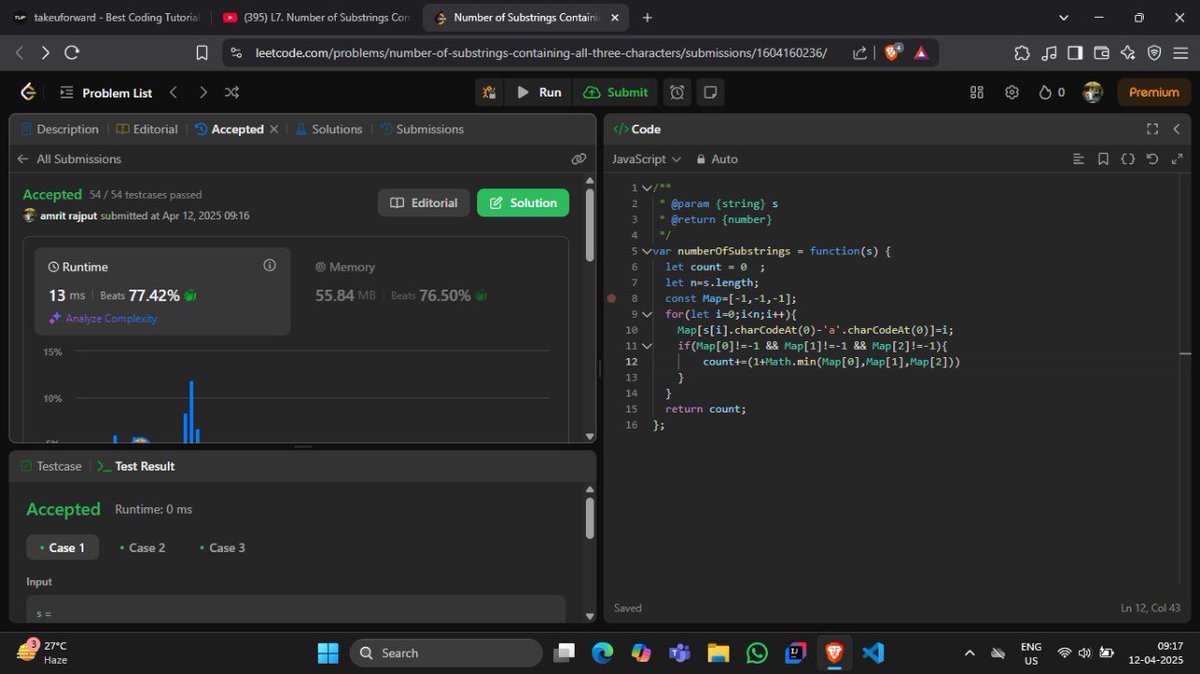Image resolution: width=1200 pixels, height=674 pixels.
Task: Pick a random problem shuffle icon
Action: (x=232, y=92)
